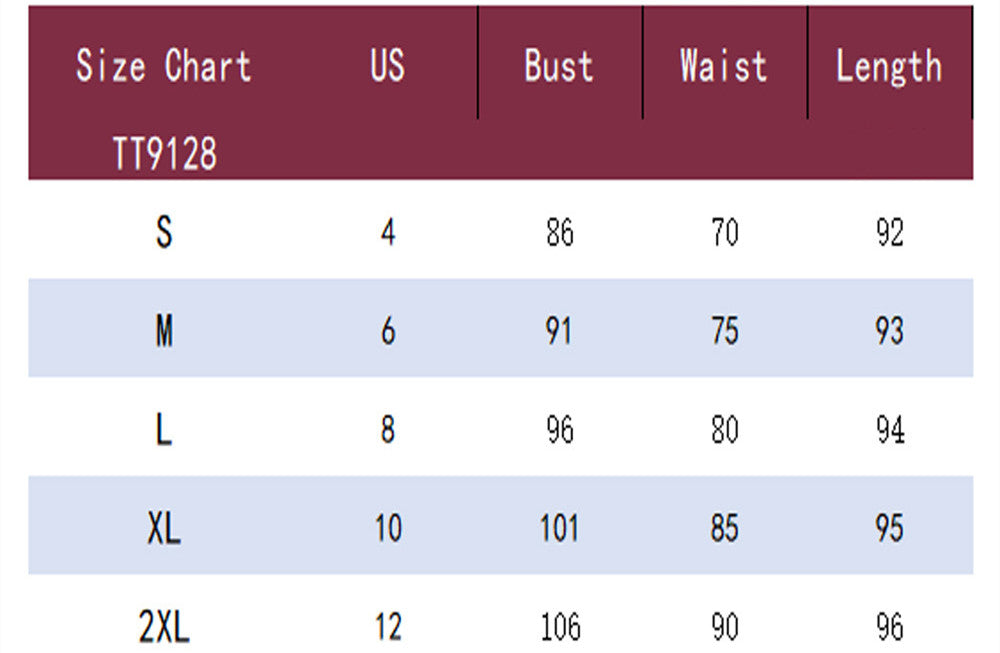1000x653 pixels.
Task: Click the Size Chart header cell
Action: click(163, 67)
